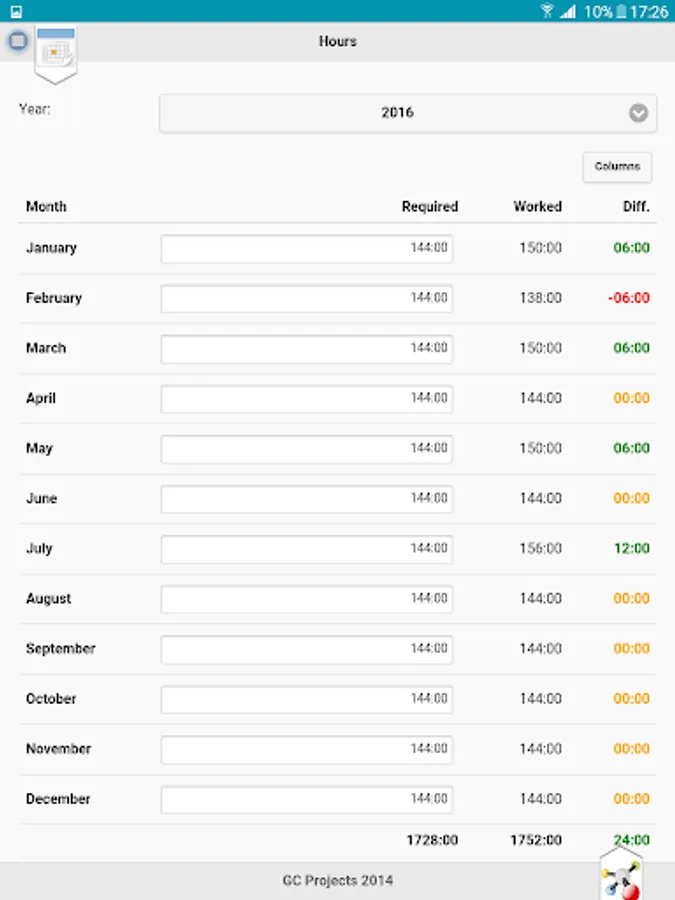Tap February's red -06:00 difference value
Viewport: 675px width, 900px height.
tap(628, 298)
